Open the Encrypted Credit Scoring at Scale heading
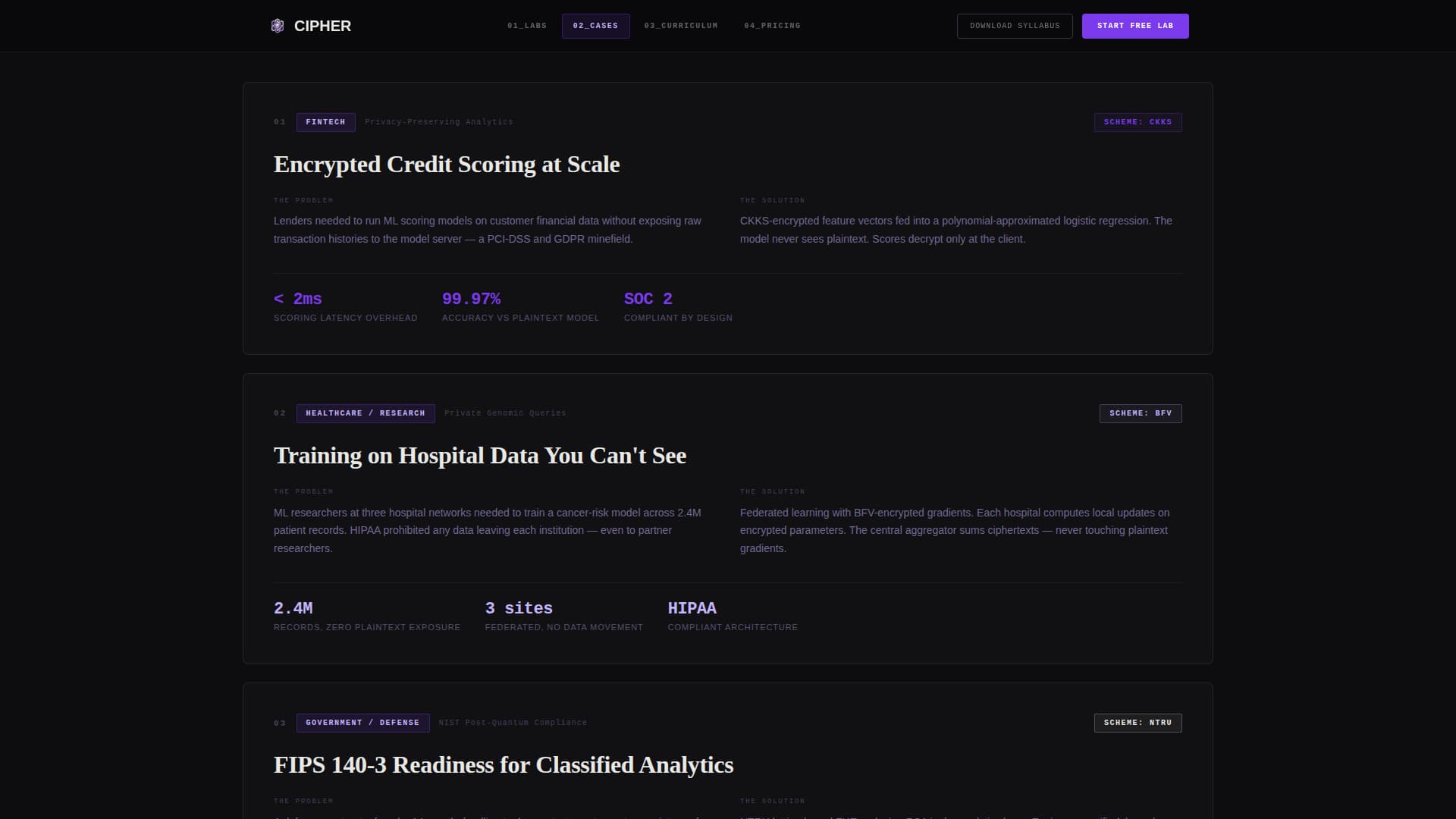The width and height of the screenshot is (1456, 819). point(447,165)
